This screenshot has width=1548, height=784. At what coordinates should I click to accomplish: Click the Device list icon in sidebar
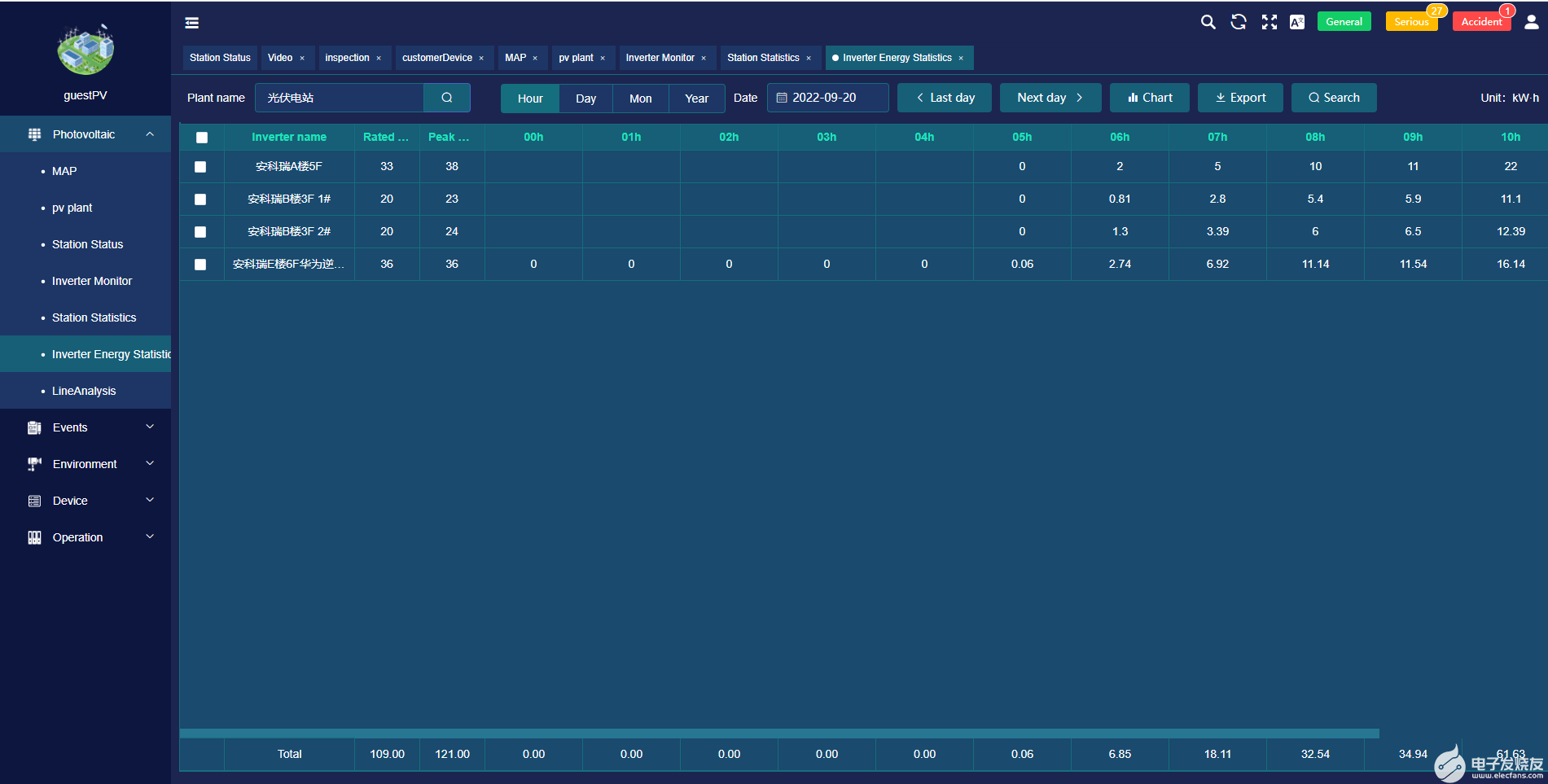[x=34, y=501]
